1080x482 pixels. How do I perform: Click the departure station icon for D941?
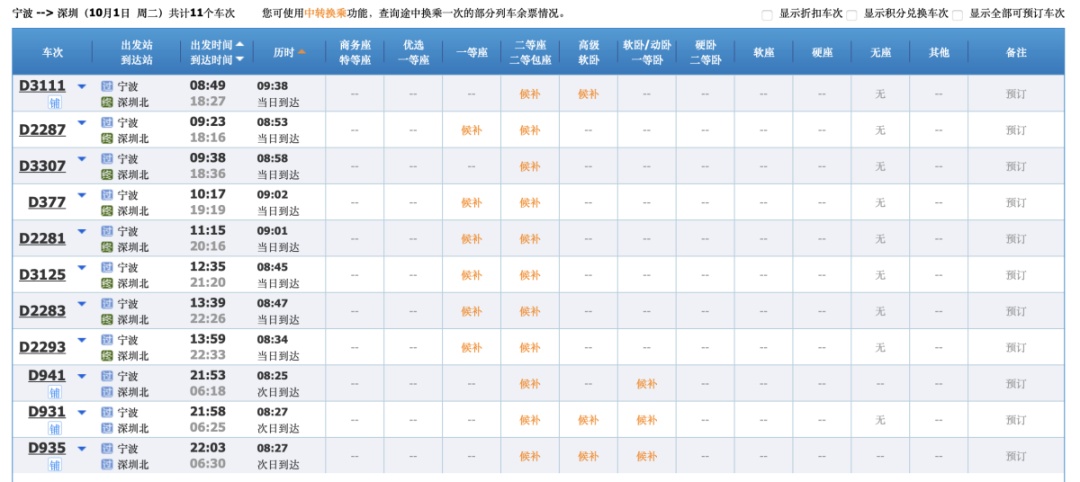[107, 376]
